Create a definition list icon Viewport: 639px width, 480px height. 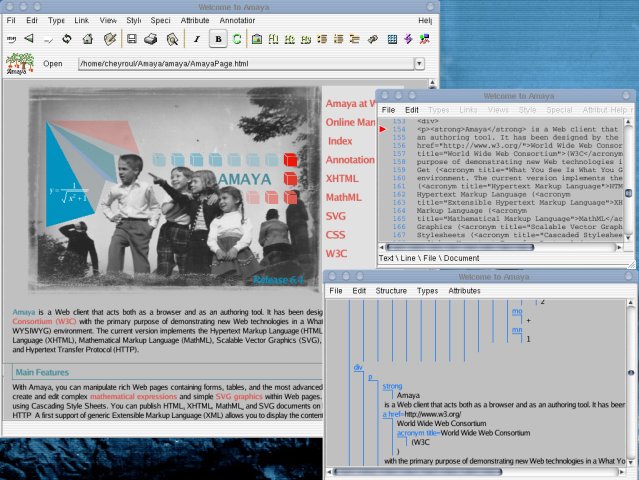pyautogui.click(x=355, y=39)
